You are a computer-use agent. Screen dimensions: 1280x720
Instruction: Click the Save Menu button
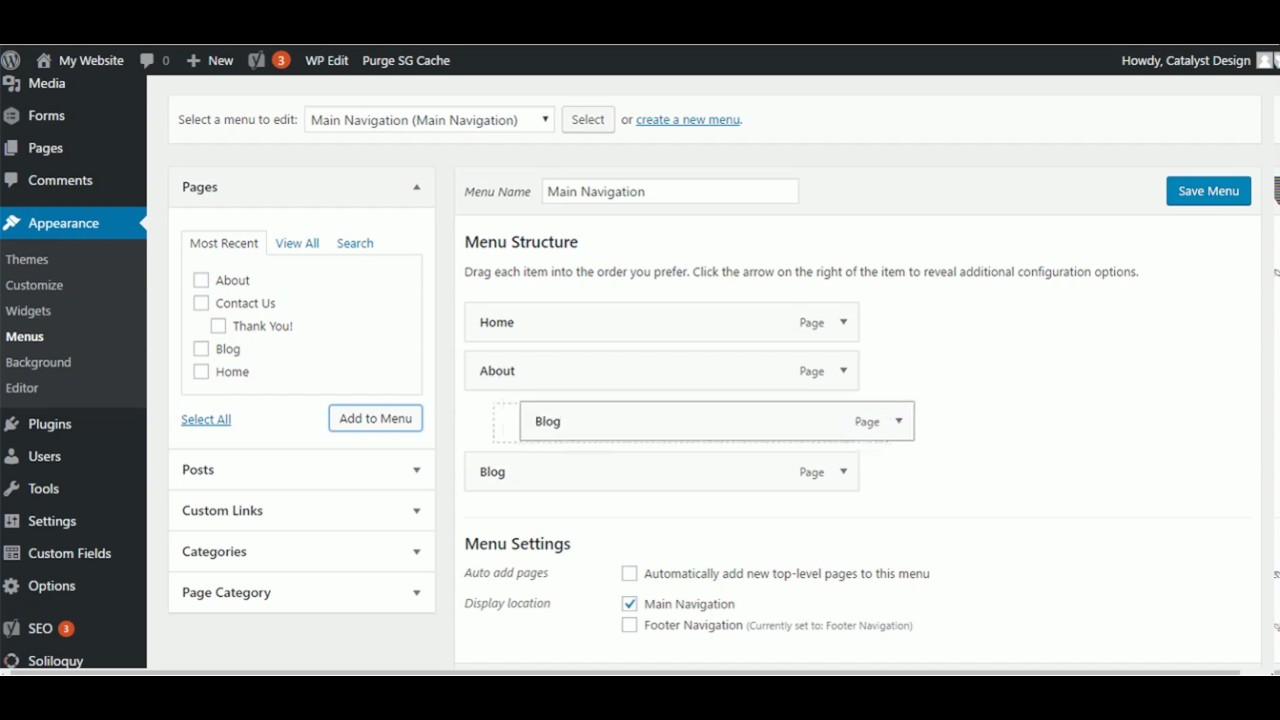click(1208, 191)
